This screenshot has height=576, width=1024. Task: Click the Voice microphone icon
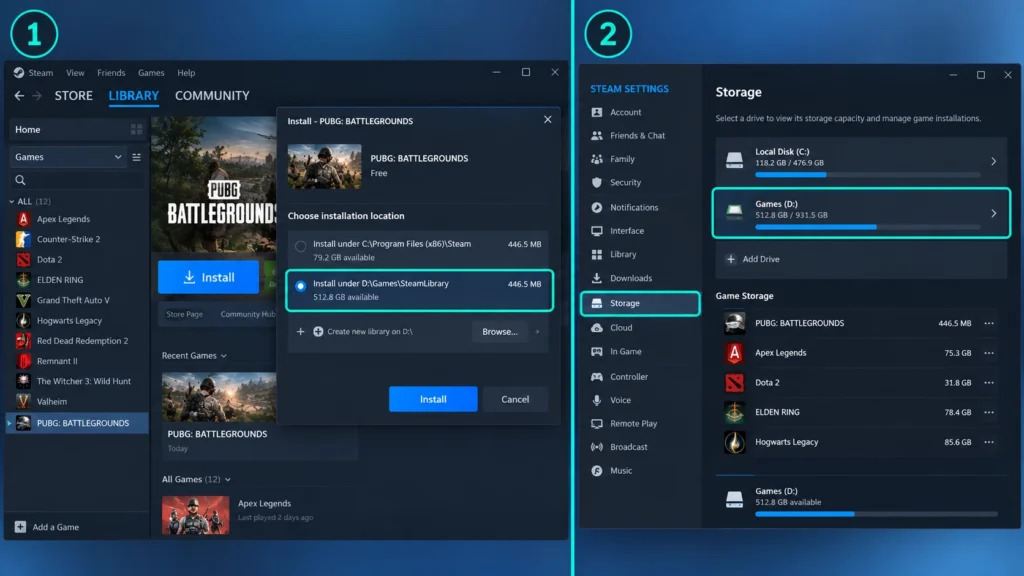tap(596, 400)
